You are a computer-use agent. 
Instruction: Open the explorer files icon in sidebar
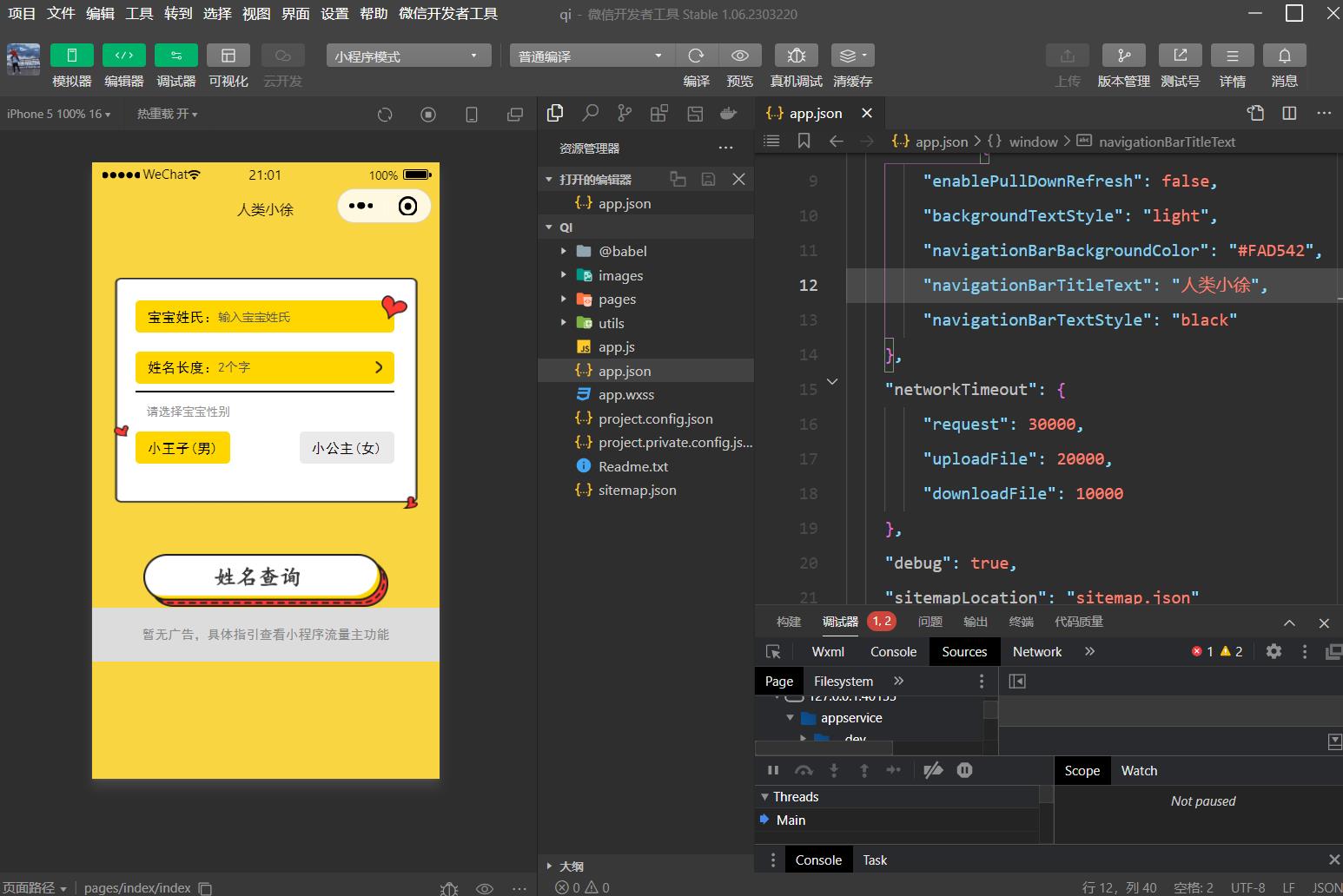[555, 113]
